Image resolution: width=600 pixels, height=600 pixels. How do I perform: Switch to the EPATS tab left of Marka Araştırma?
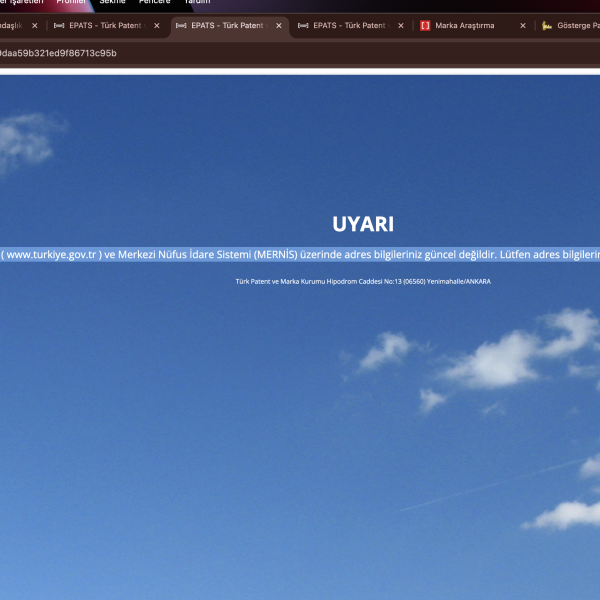tap(349, 26)
